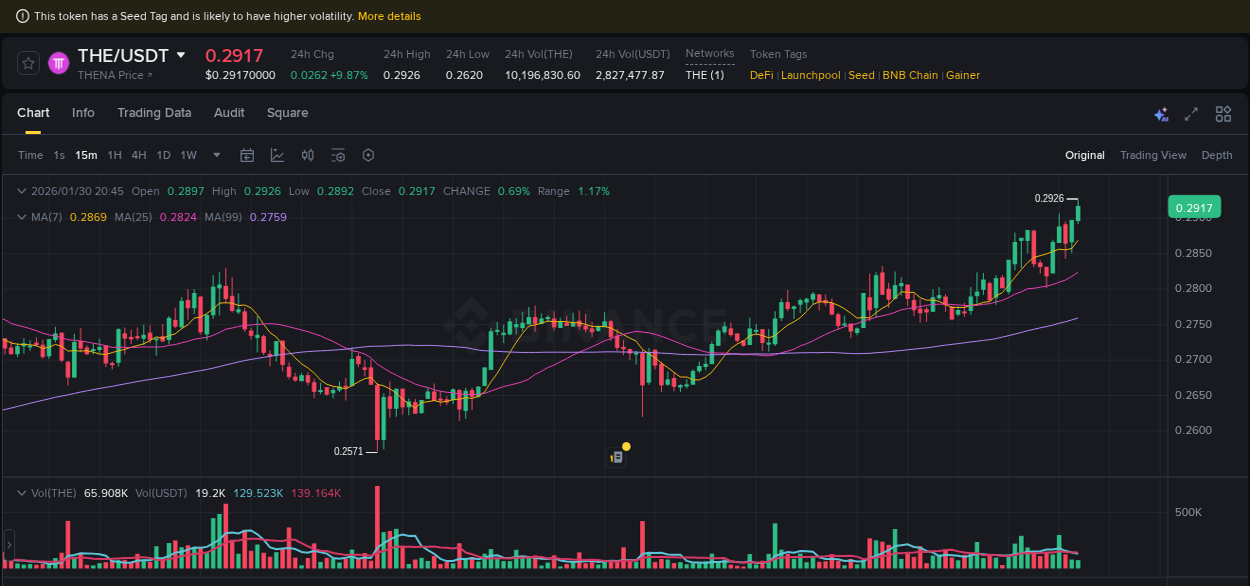Expand the chart to fullscreen
This screenshot has width=1250, height=586.
click(1191, 114)
